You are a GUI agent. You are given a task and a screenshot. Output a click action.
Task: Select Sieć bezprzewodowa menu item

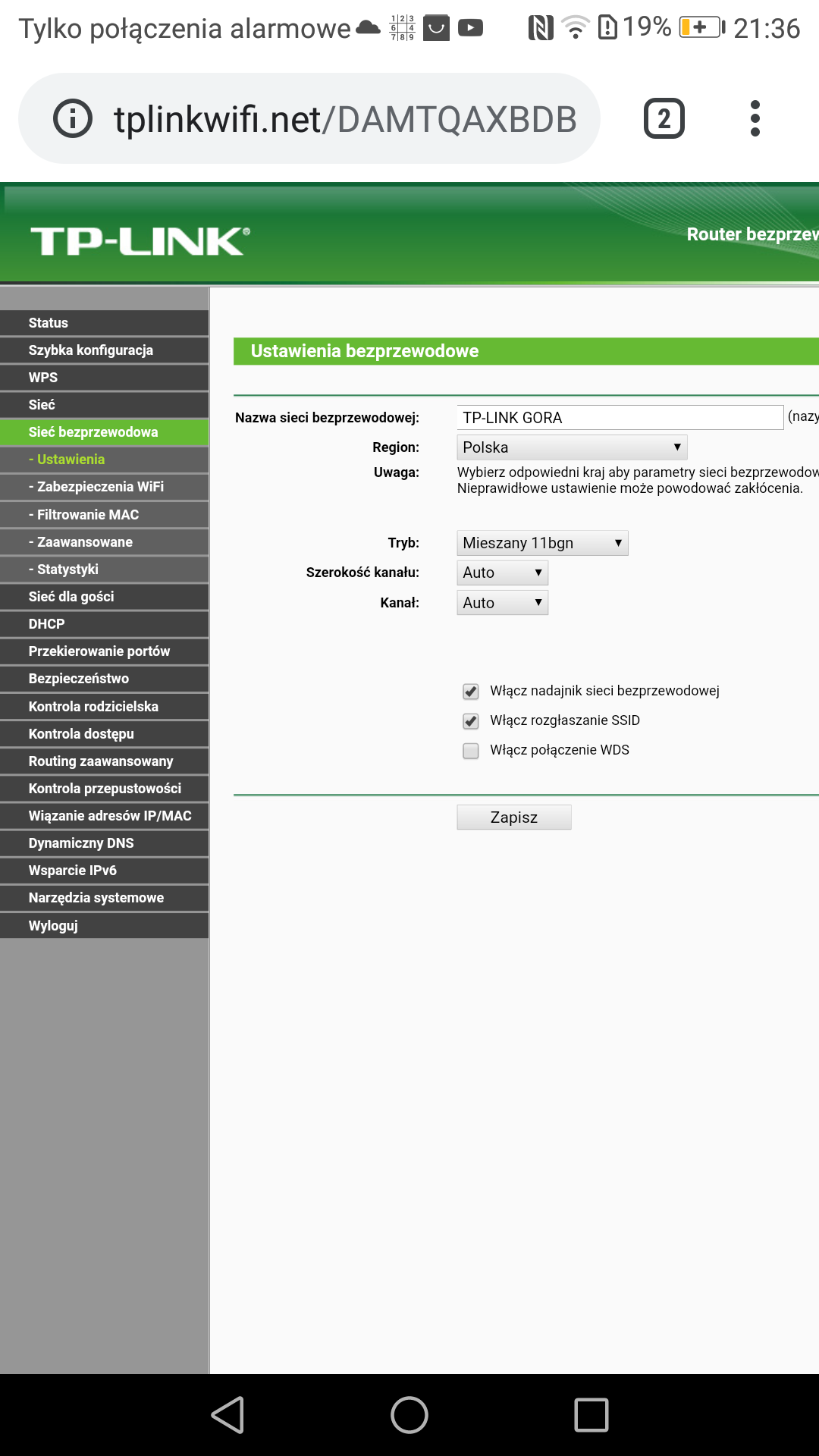(104, 432)
